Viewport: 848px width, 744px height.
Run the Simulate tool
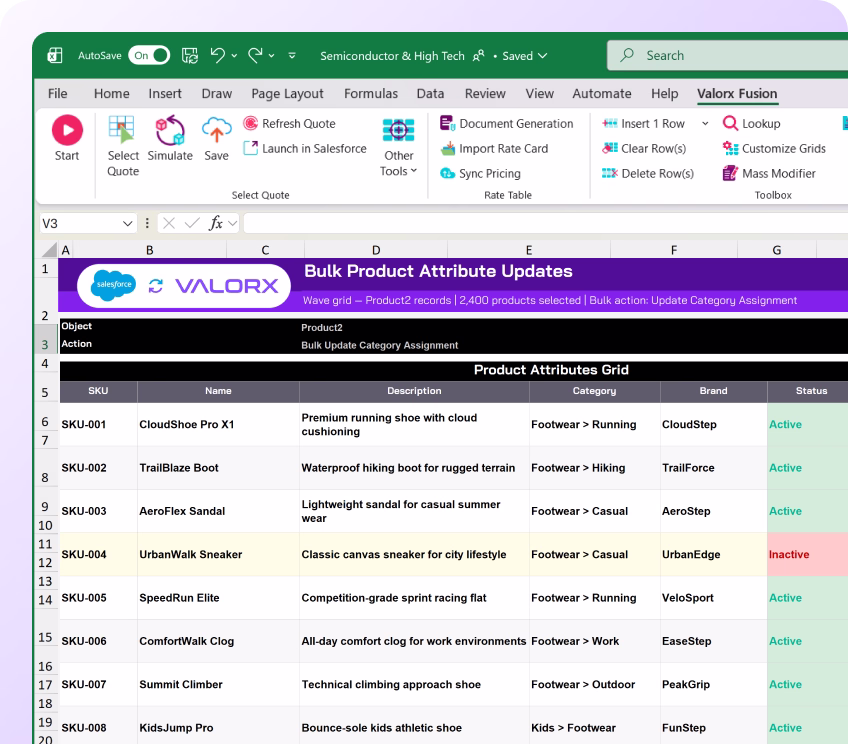pyautogui.click(x=170, y=138)
